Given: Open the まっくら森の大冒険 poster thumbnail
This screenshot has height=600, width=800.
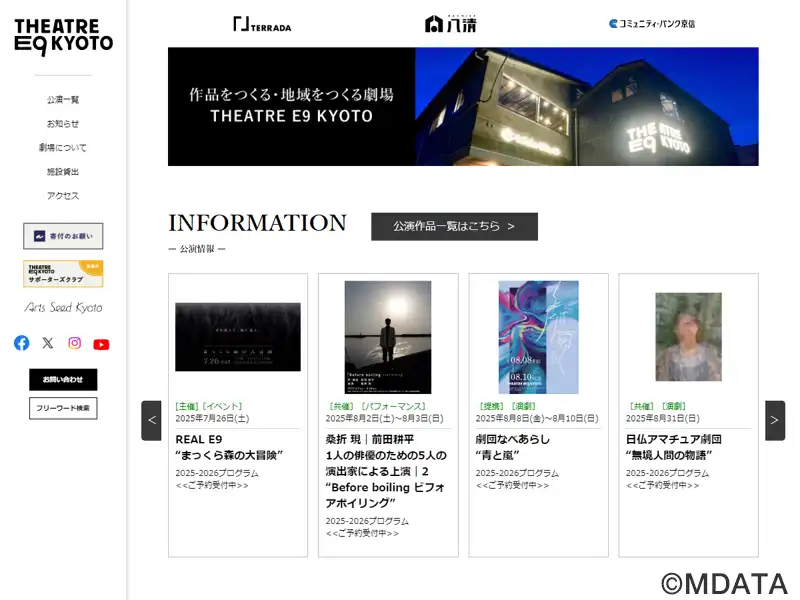Looking at the screenshot, I should tap(238, 337).
